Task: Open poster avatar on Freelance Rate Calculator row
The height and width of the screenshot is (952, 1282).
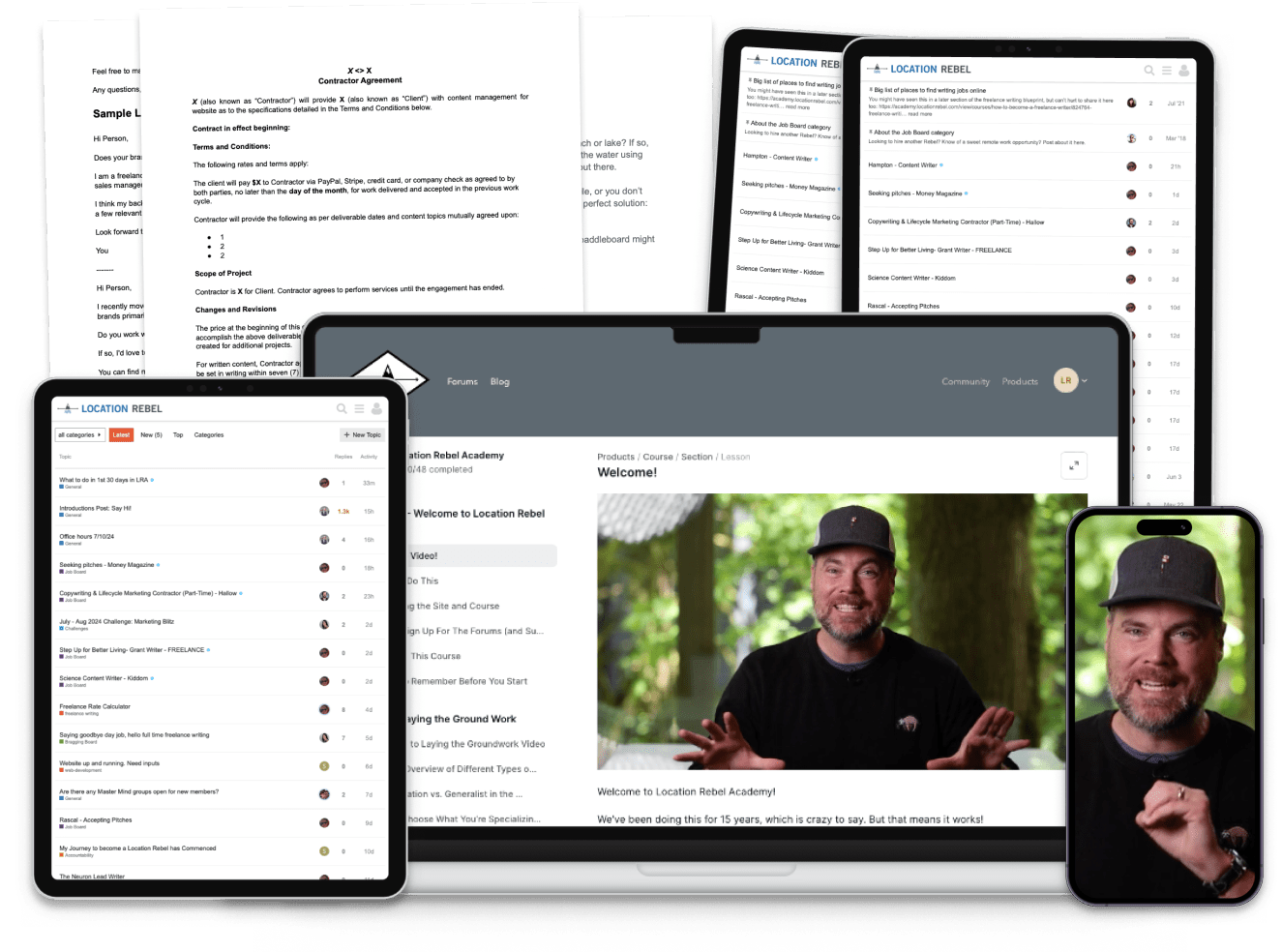Action: click(x=324, y=709)
